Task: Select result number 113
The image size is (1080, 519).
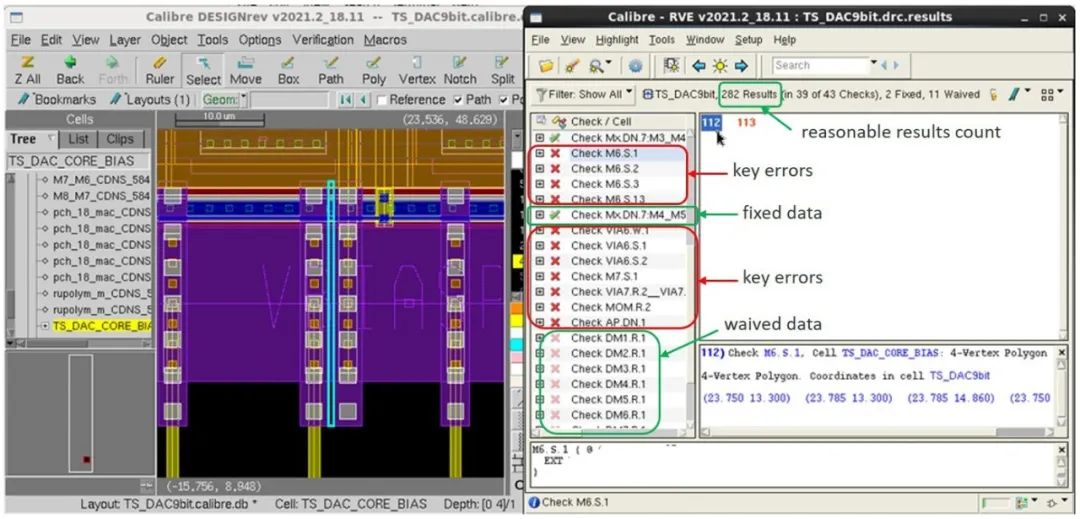Action: (747, 123)
